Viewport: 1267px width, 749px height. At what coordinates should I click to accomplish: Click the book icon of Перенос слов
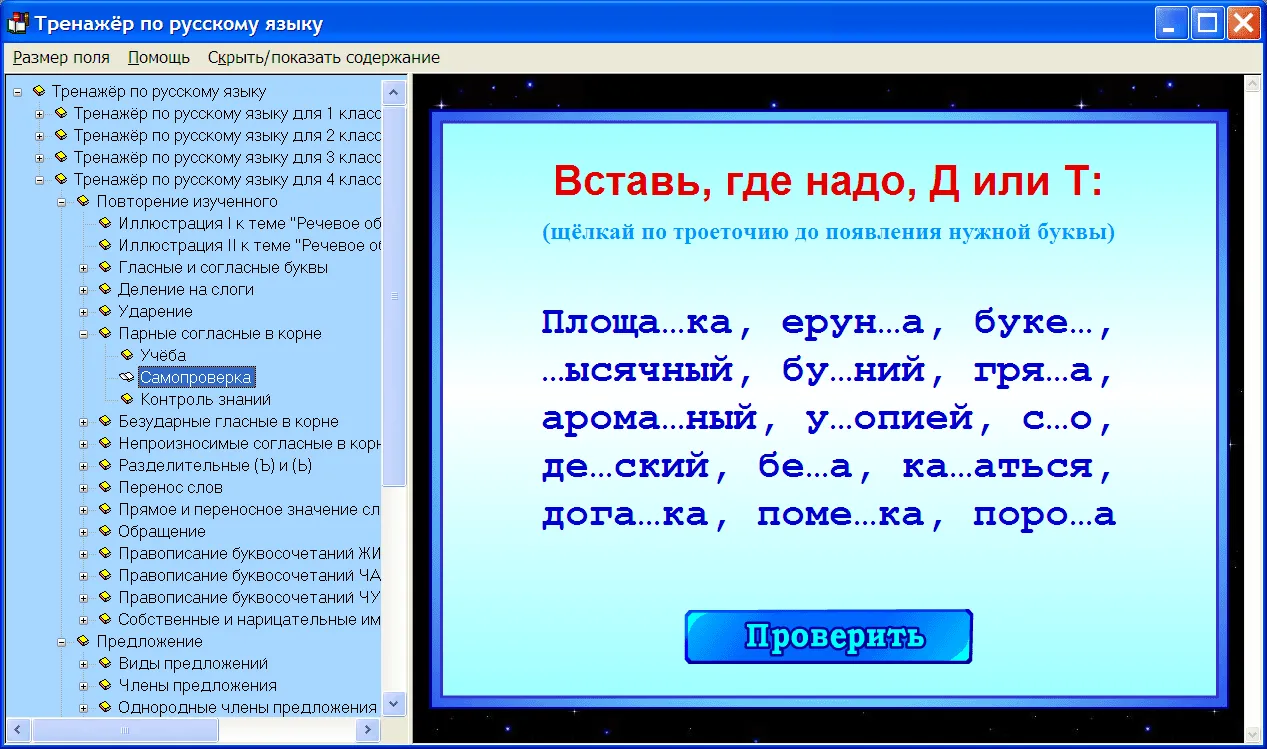105,487
